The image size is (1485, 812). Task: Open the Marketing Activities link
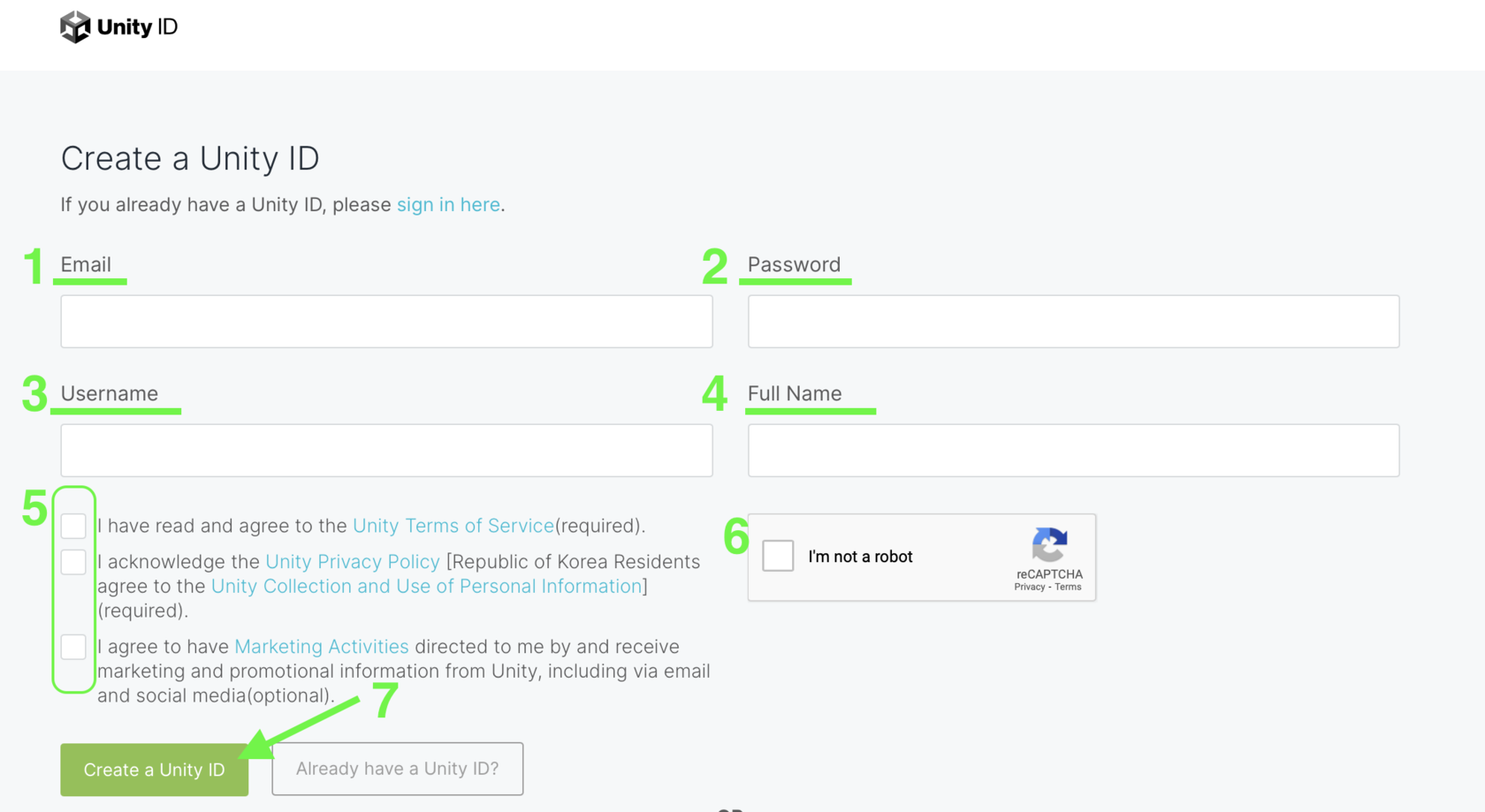[322, 647]
